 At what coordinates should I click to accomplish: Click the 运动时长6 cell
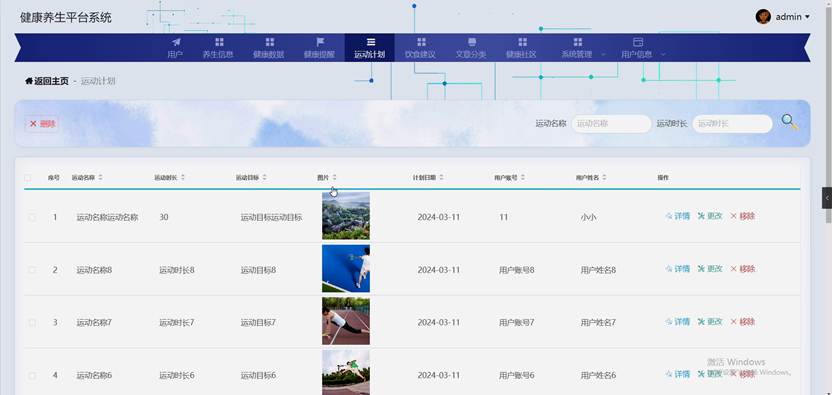pyautogui.click(x=177, y=375)
